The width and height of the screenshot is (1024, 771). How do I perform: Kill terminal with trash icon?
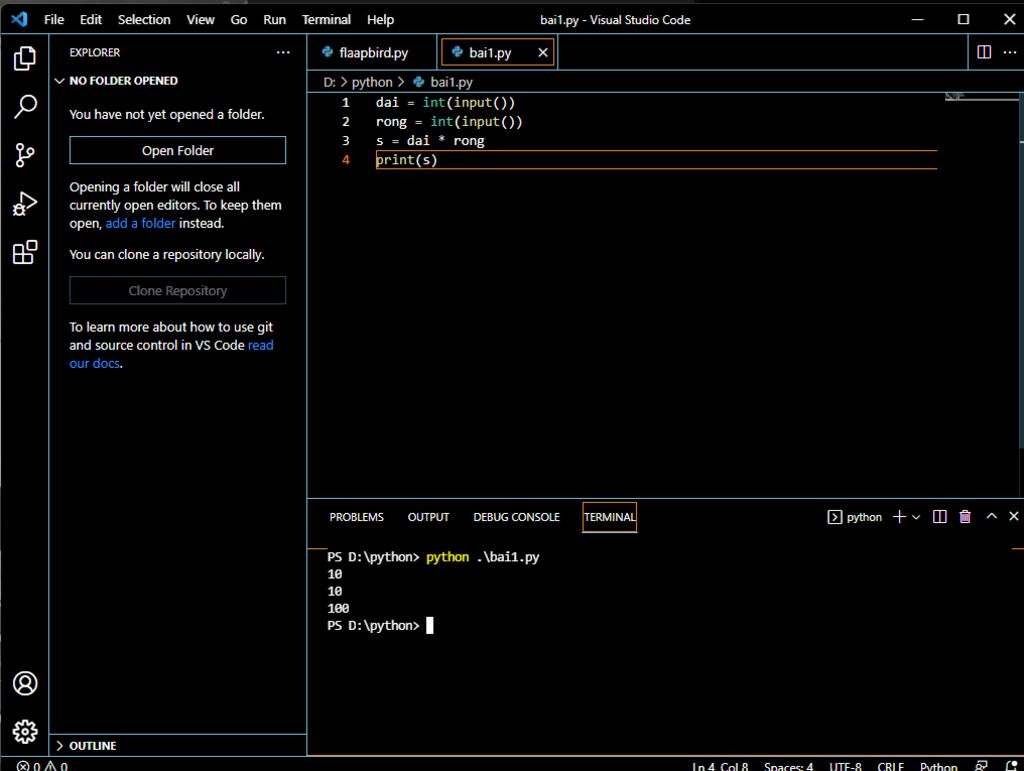pyautogui.click(x=965, y=517)
